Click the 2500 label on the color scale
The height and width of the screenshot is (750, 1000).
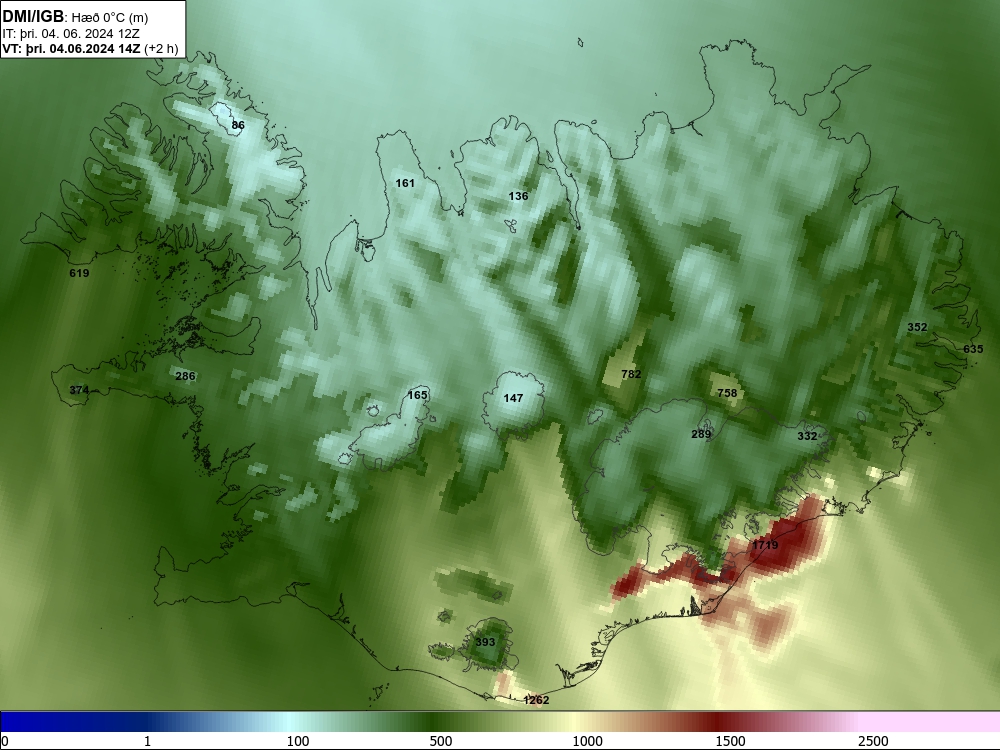[x=873, y=741]
